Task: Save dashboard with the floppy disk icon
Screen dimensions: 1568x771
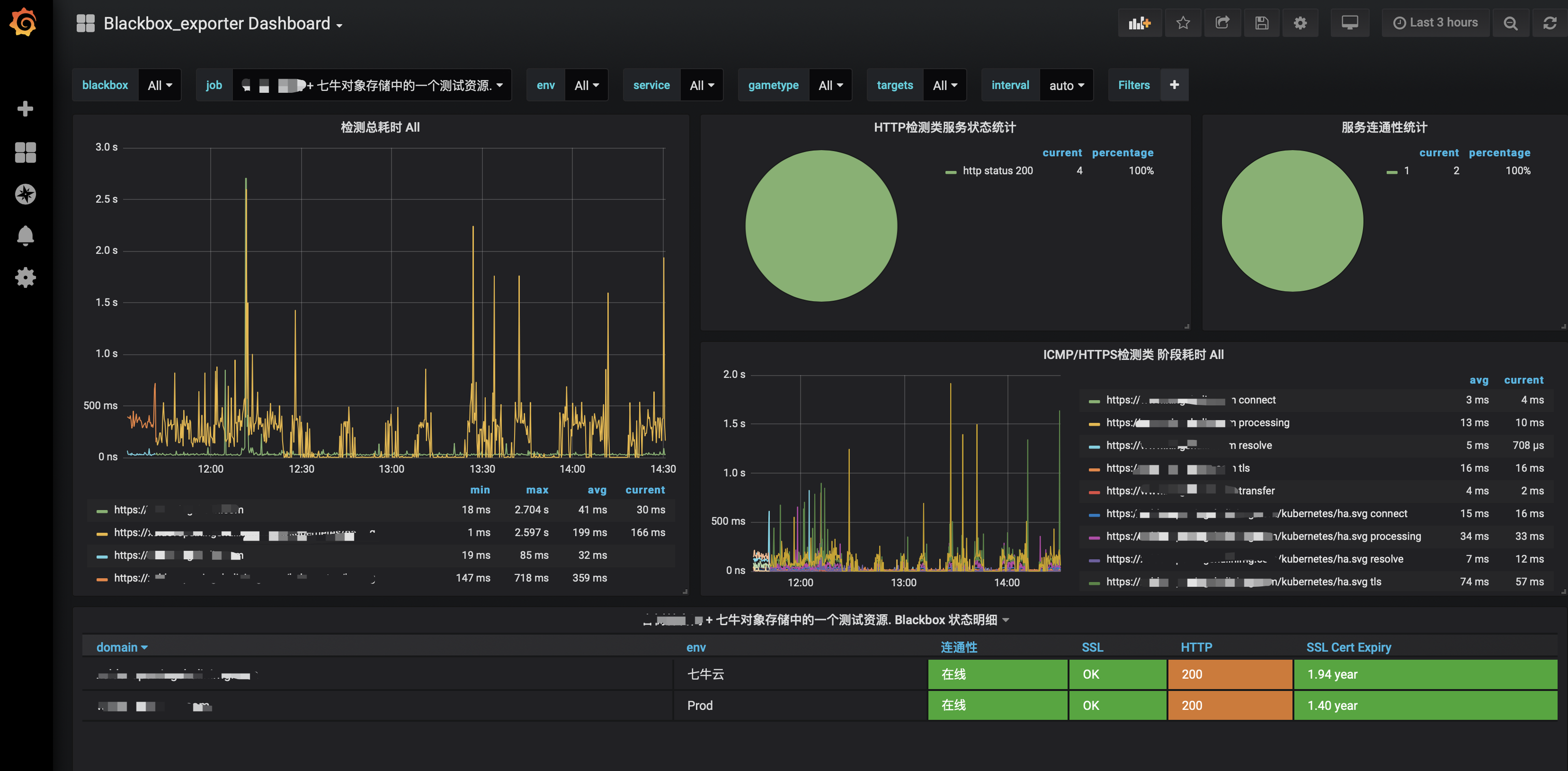Action: pyautogui.click(x=1261, y=23)
